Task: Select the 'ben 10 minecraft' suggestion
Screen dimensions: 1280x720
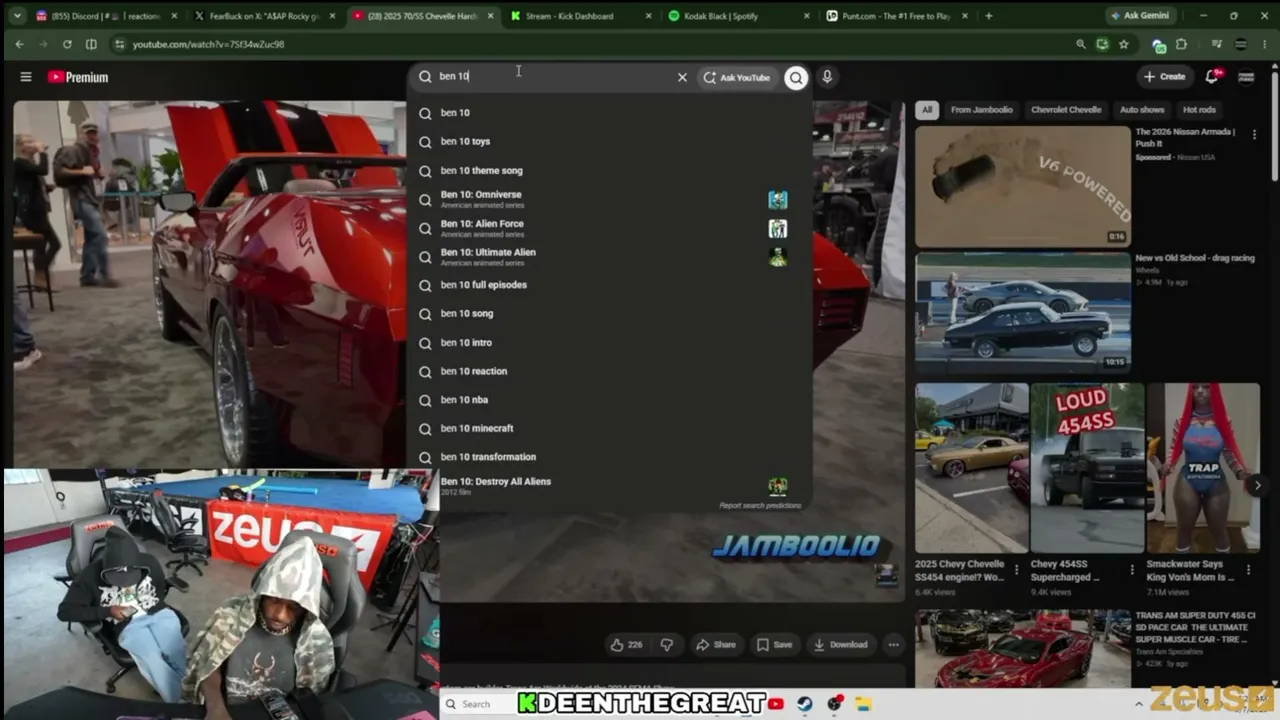Action: [610, 428]
